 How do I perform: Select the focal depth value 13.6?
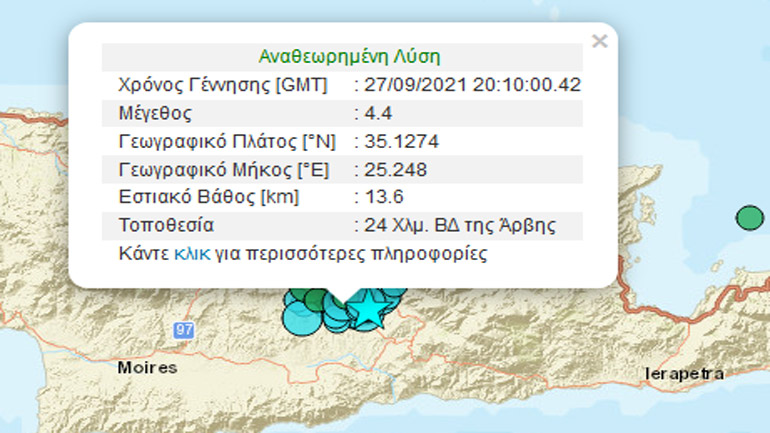tap(382, 197)
